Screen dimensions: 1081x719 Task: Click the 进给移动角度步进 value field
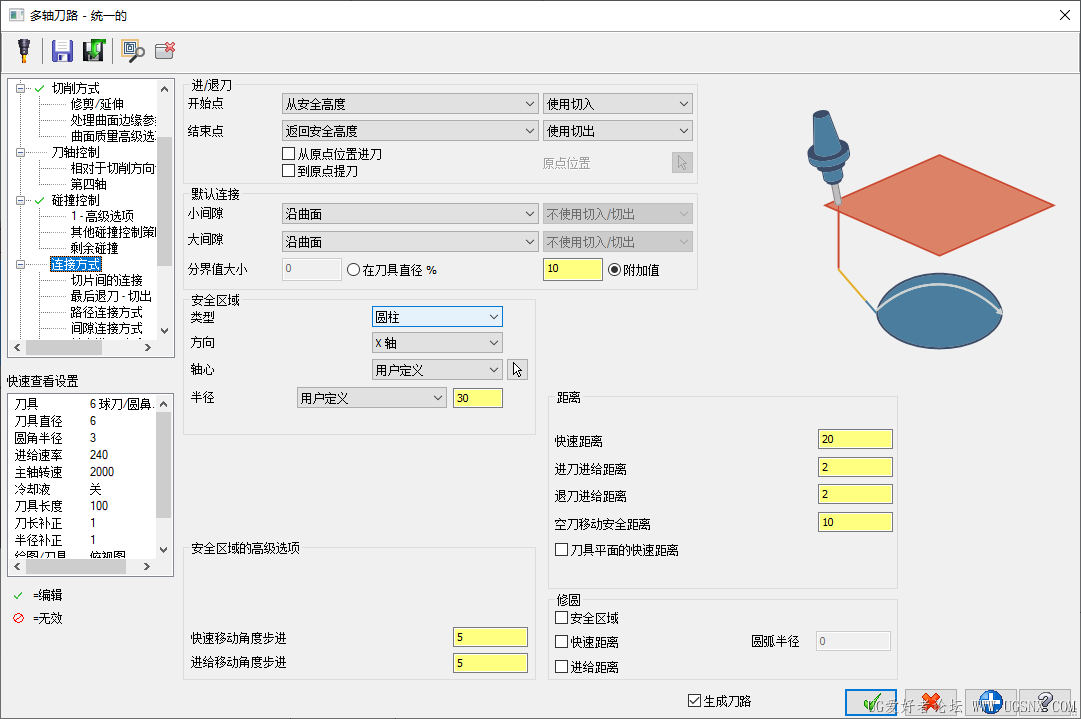click(x=490, y=663)
